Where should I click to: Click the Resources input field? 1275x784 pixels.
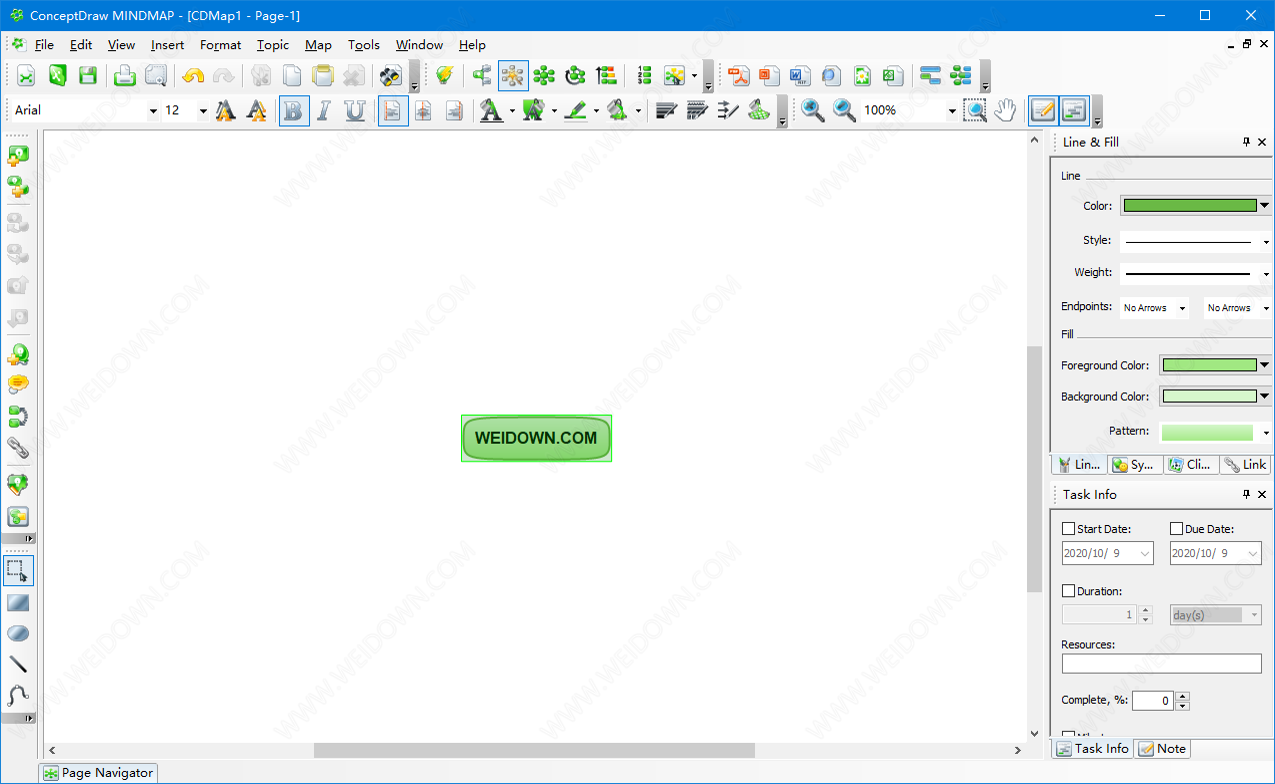click(x=1162, y=663)
